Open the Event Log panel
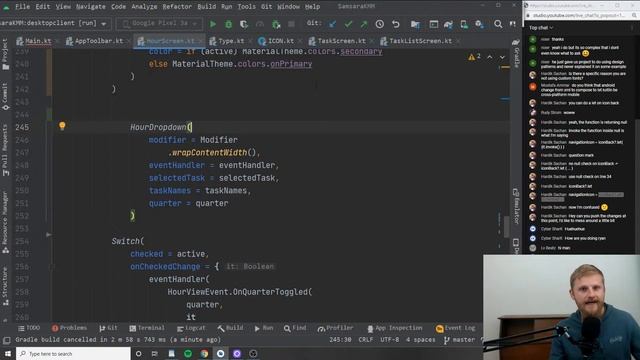This screenshot has height=360, width=640. tap(456, 328)
